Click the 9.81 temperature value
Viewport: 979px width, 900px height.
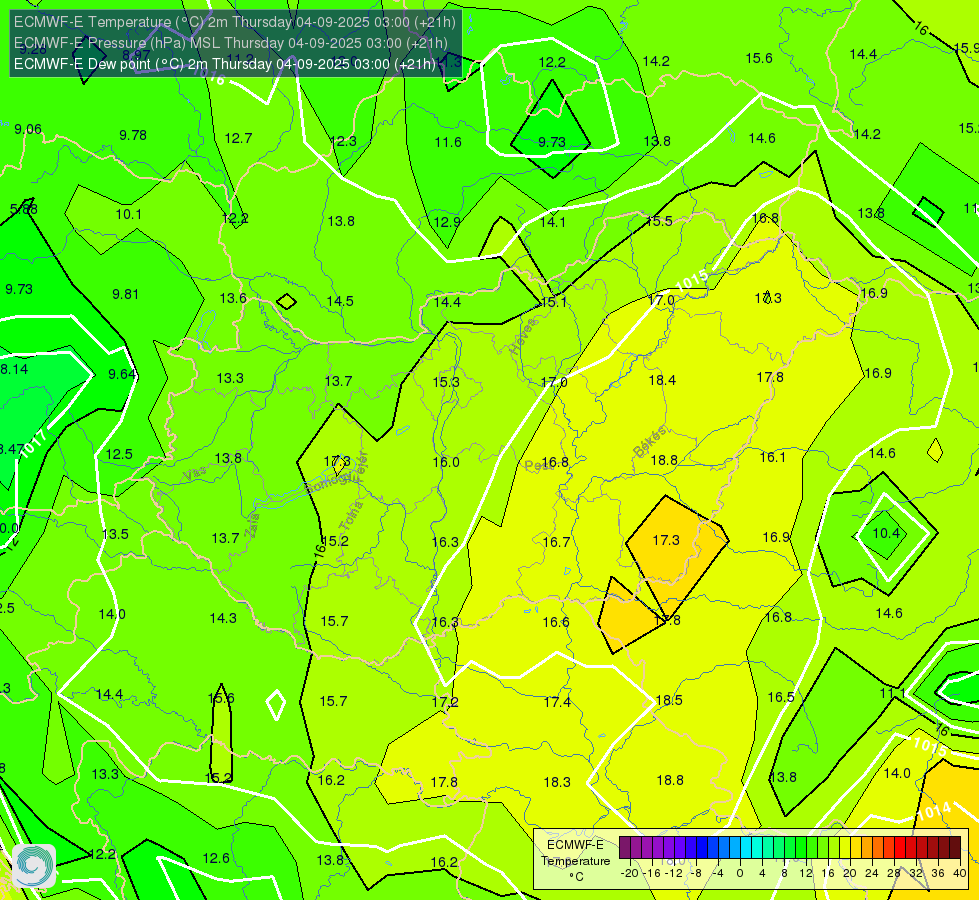tap(125, 294)
